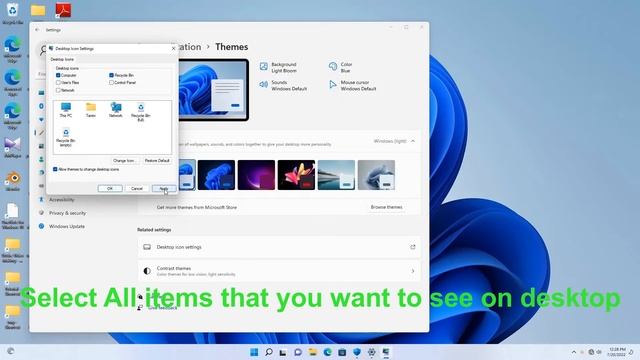The height and width of the screenshot is (360, 640).
Task: Uncheck the Computer checkbox
Action: (x=58, y=75)
